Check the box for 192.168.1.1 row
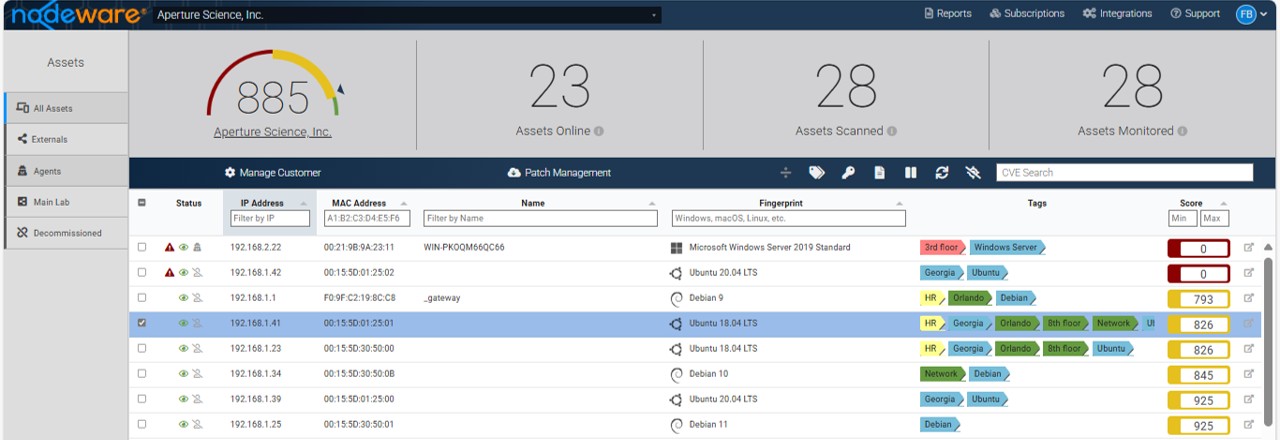 point(141,297)
